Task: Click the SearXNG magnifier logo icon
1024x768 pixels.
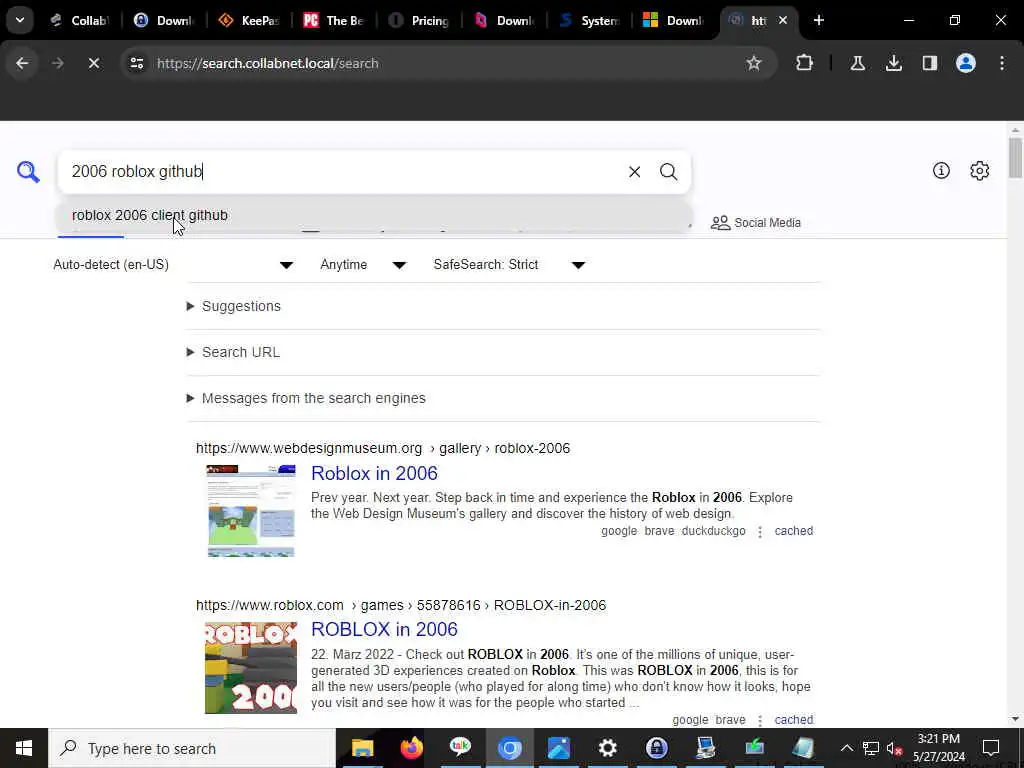Action: click(x=28, y=172)
